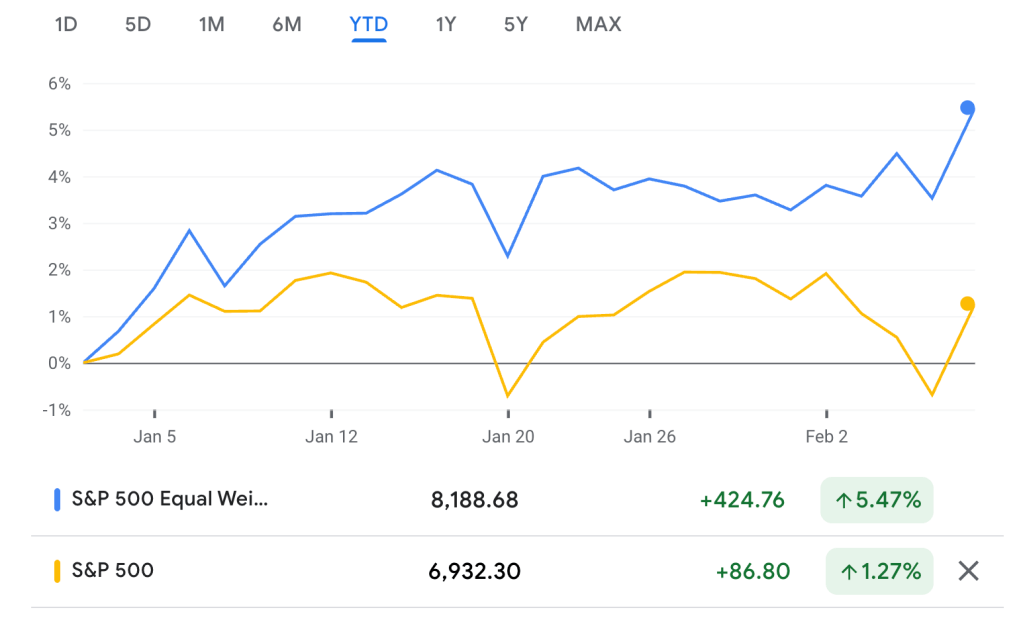This screenshot has height=618, width=1023.
Task: Click the blue line endpoint dot
Action: pos(967,108)
